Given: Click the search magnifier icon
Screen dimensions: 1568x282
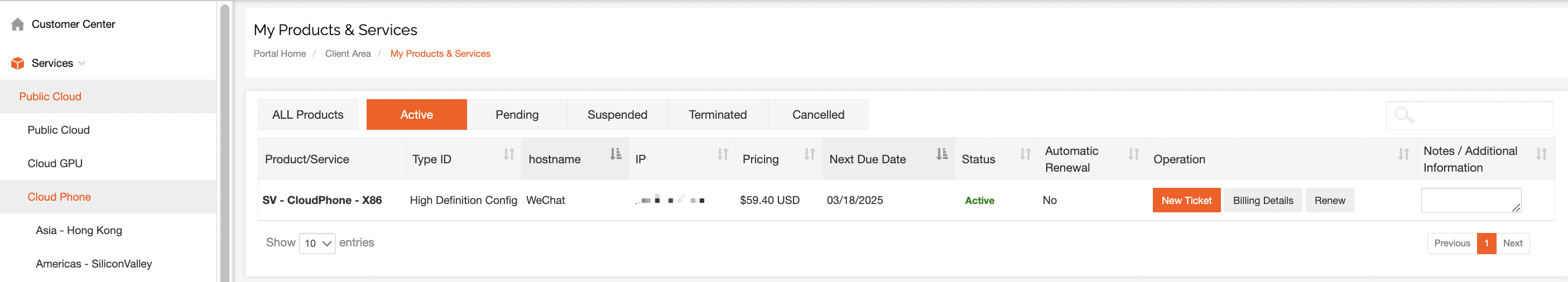Looking at the screenshot, I should point(1403,115).
